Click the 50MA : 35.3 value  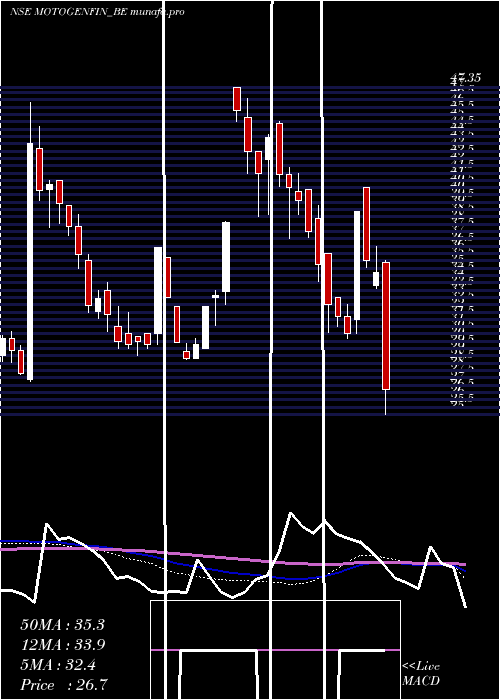click(62, 625)
